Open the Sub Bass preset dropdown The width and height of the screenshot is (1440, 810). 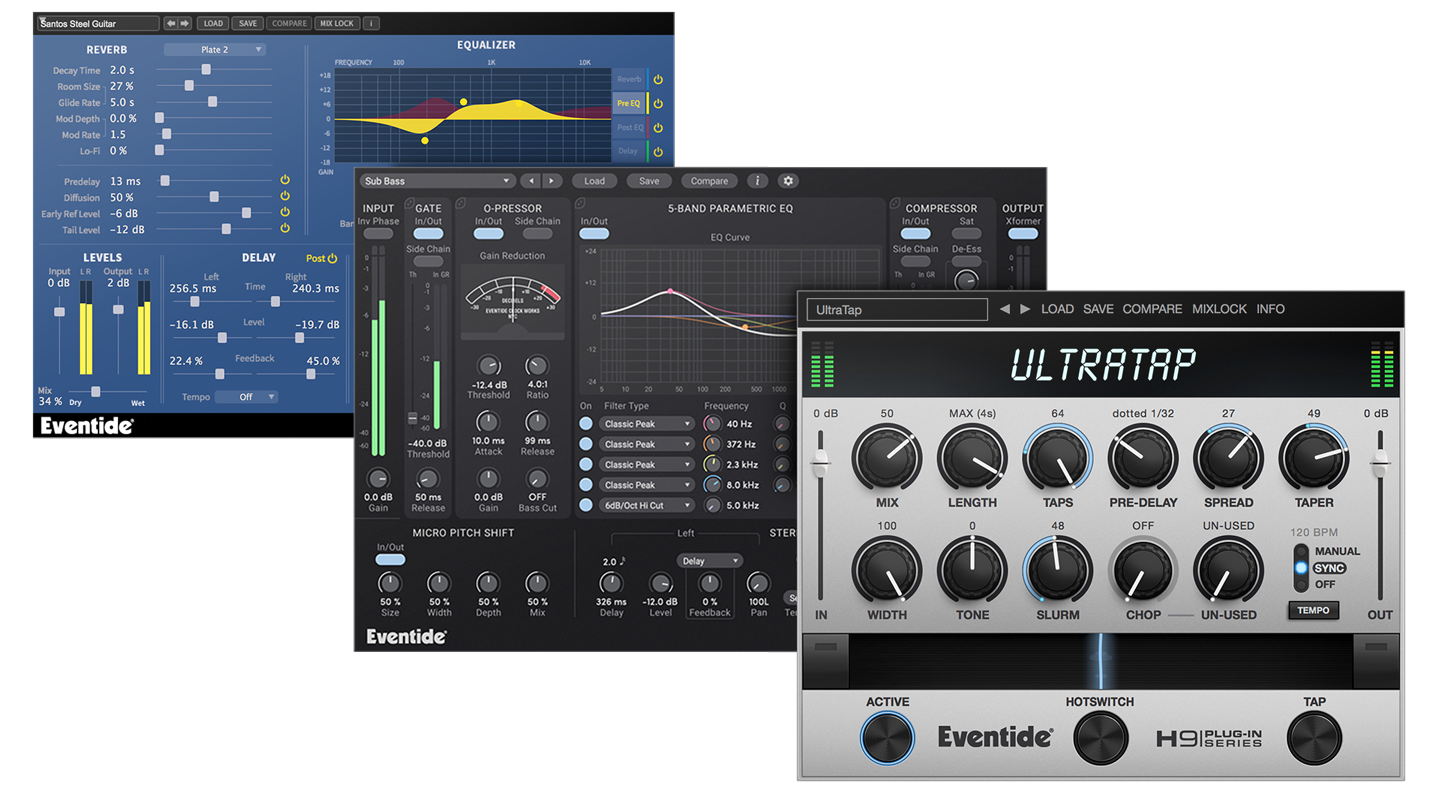437,181
